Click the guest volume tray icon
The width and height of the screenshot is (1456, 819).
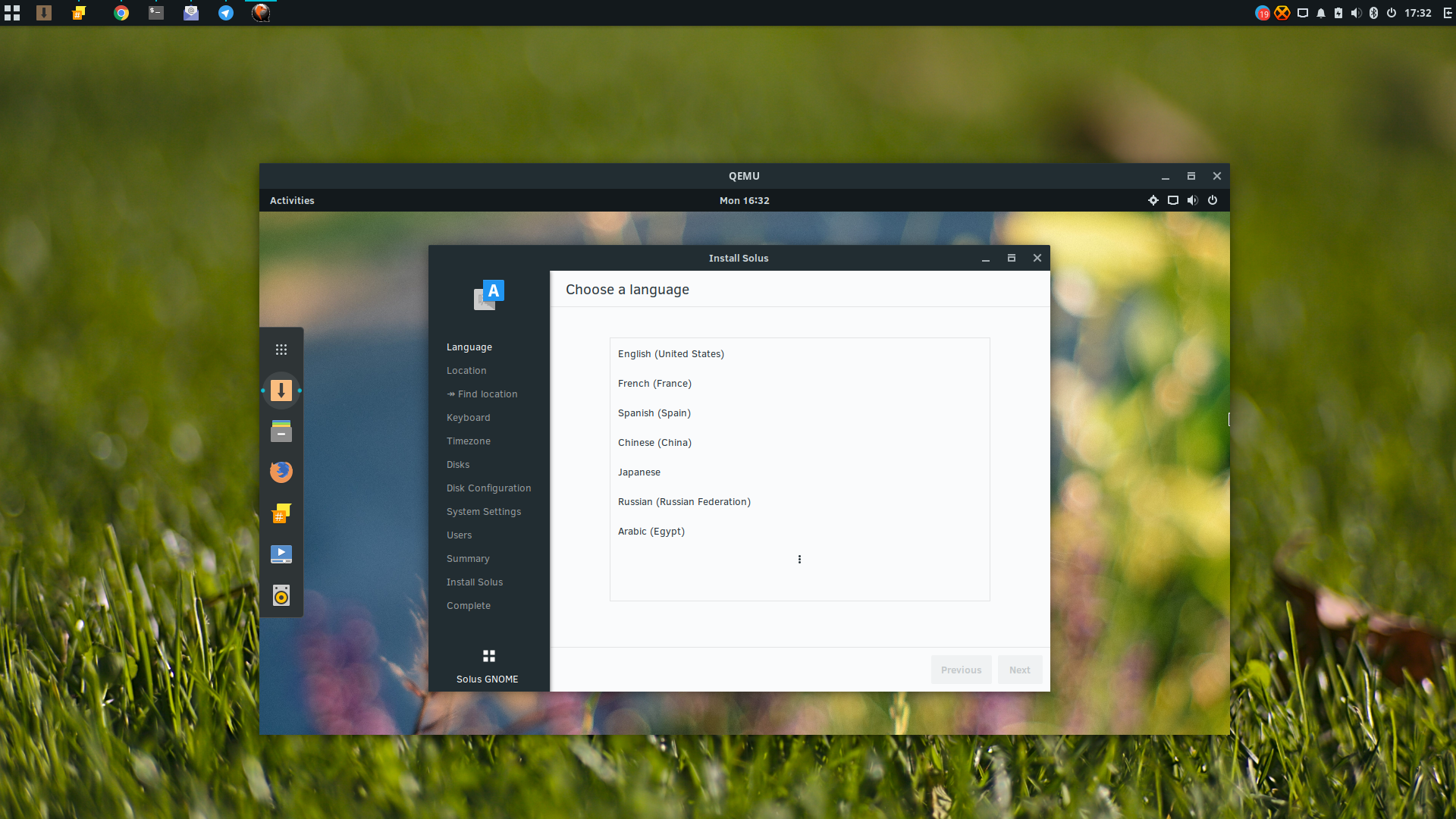tap(1193, 200)
